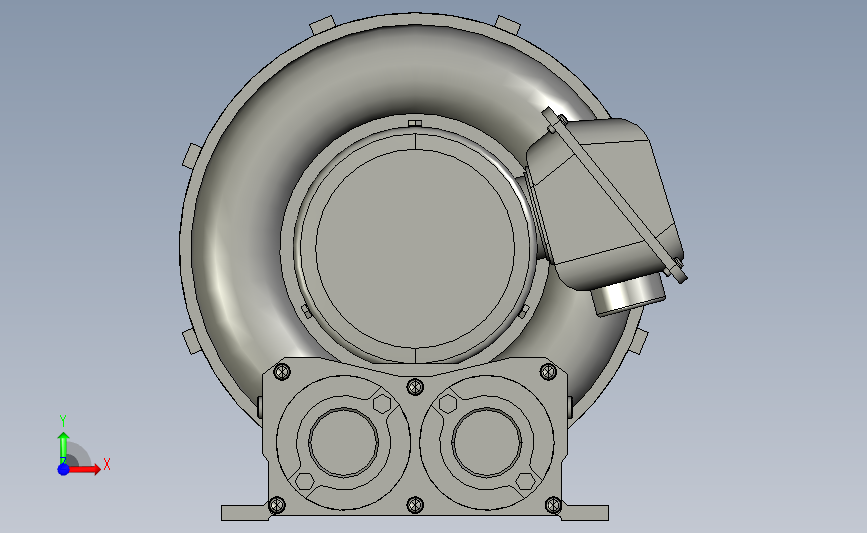The width and height of the screenshot is (867, 533).
Task: Select the bottom-right corner screw of the port block
Action: point(553,504)
